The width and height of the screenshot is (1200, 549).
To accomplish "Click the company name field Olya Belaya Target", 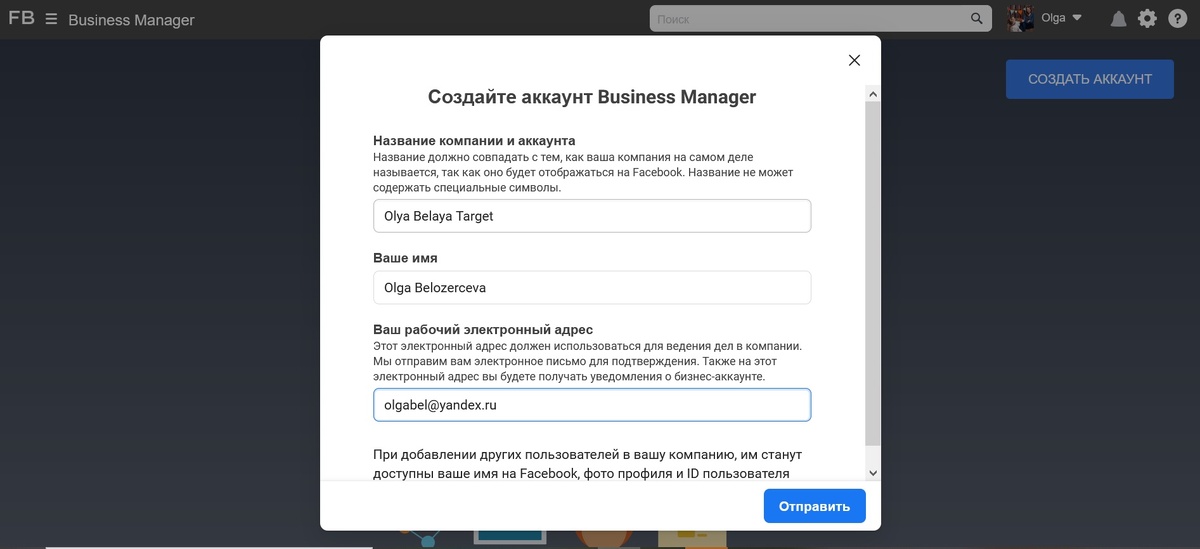I will pos(592,216).
